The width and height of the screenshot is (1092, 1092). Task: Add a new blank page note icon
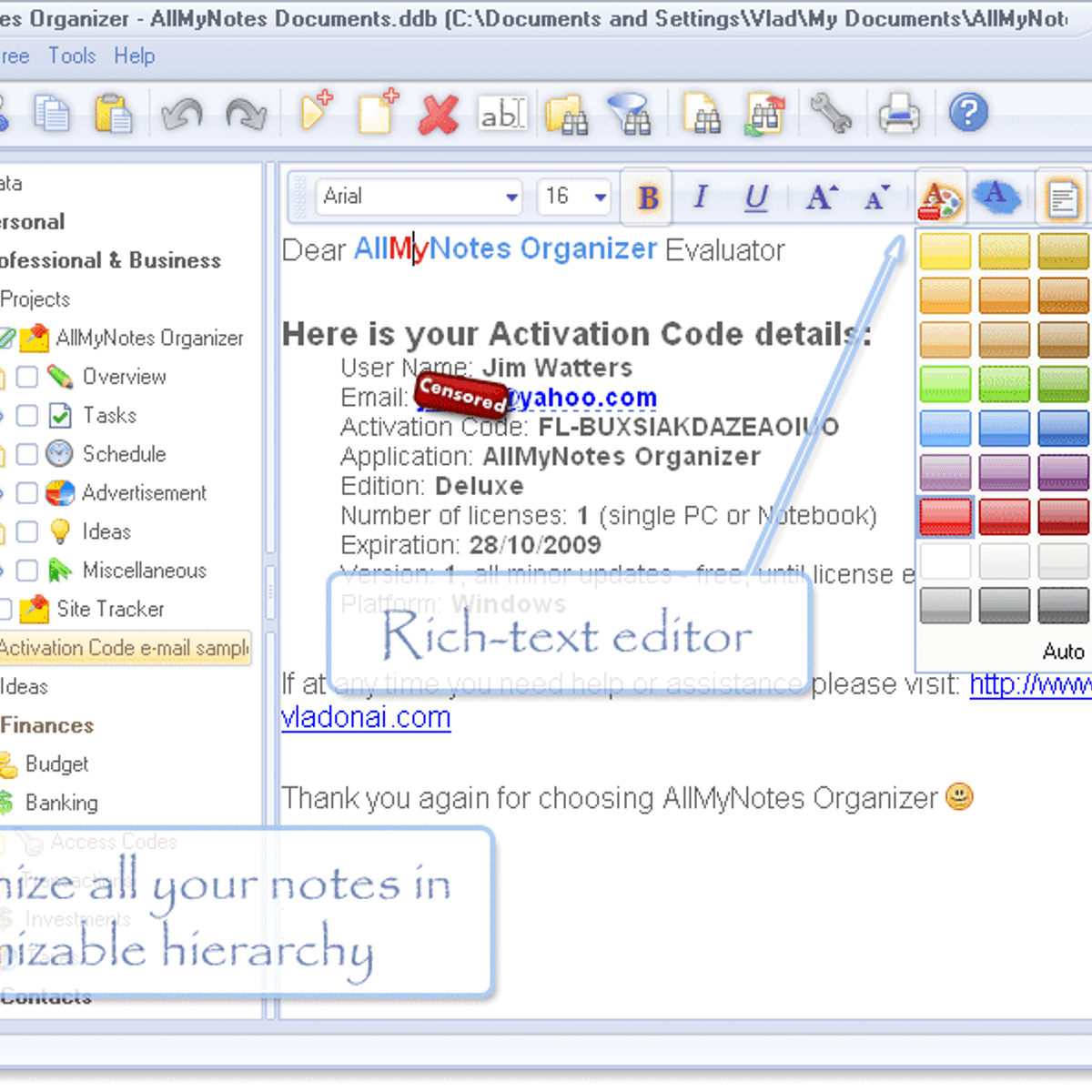pyautogui.click(x=379, y=112)
